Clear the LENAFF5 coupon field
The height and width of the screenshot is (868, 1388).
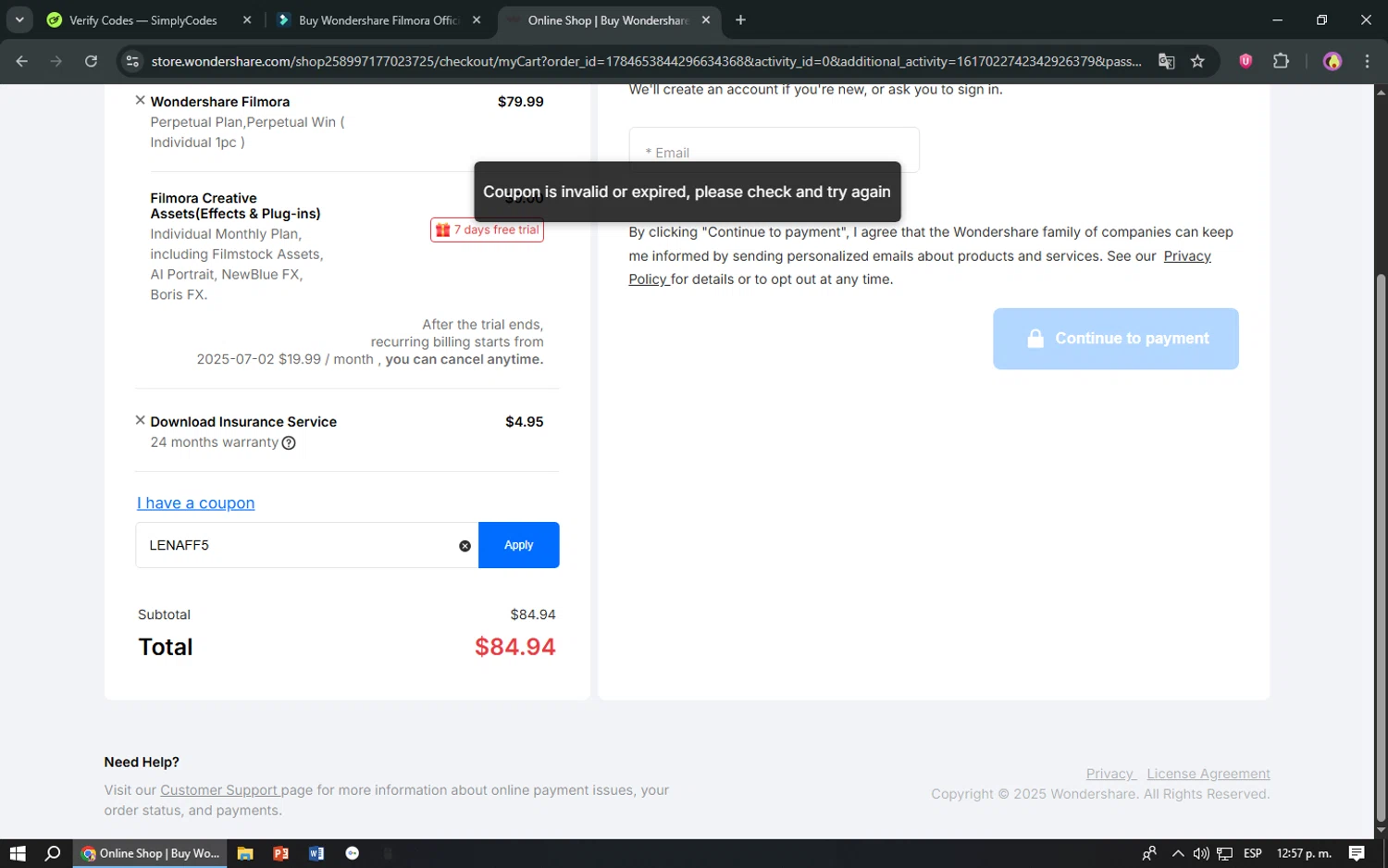[x=465, y=546]
